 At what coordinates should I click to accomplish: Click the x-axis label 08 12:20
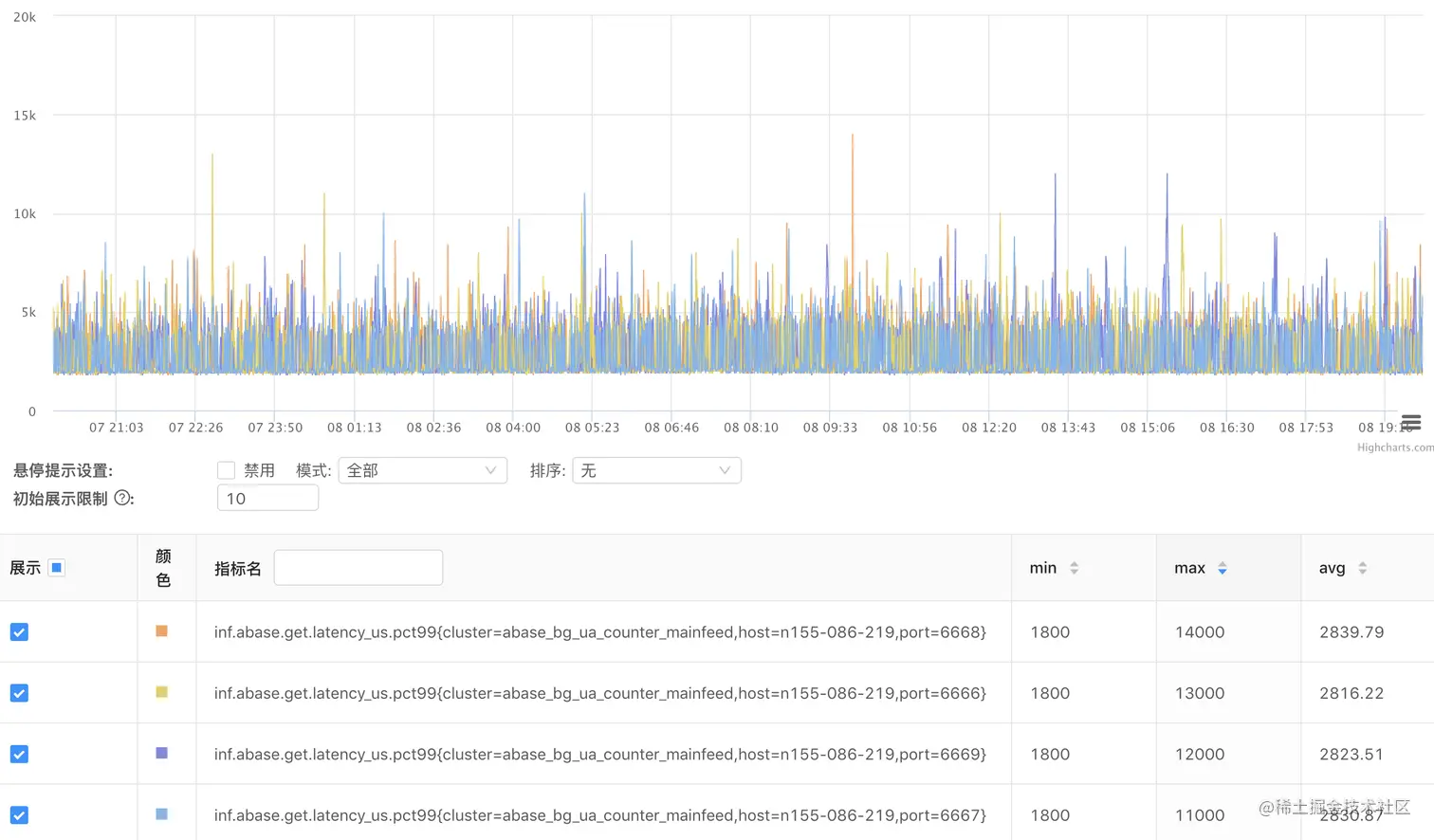point(989,428)
